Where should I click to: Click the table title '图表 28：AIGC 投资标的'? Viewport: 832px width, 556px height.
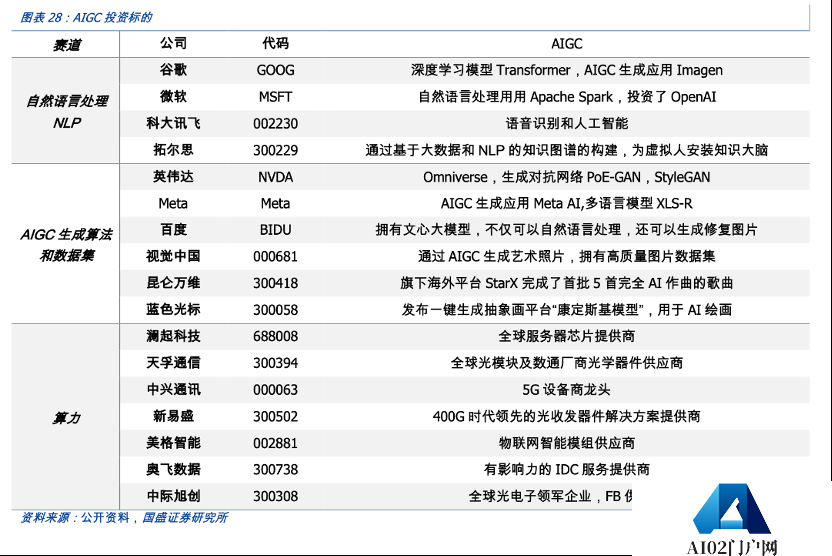[86, 18]
